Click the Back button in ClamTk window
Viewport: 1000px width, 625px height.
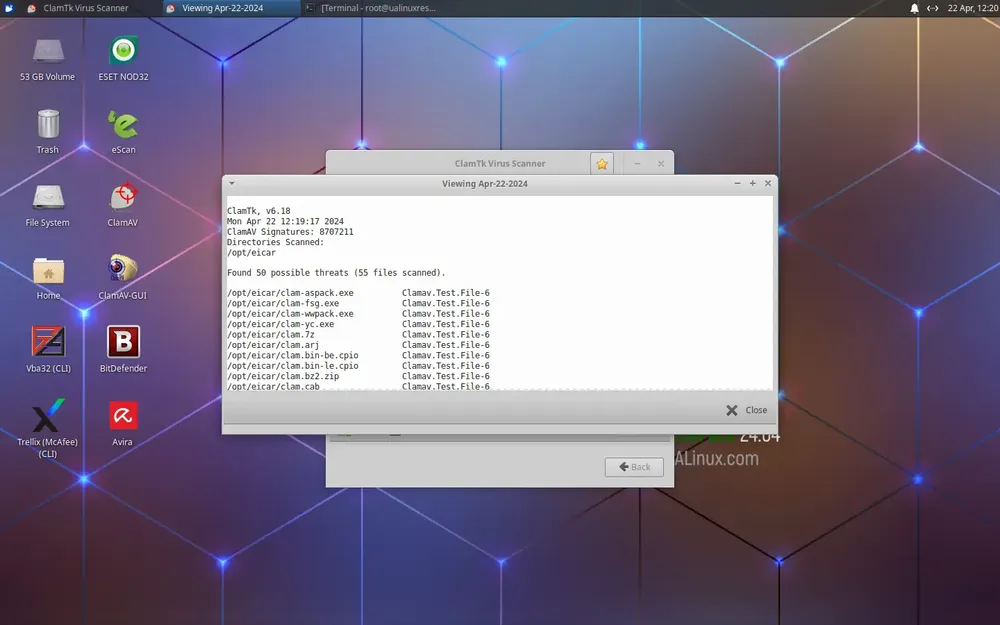635,467
